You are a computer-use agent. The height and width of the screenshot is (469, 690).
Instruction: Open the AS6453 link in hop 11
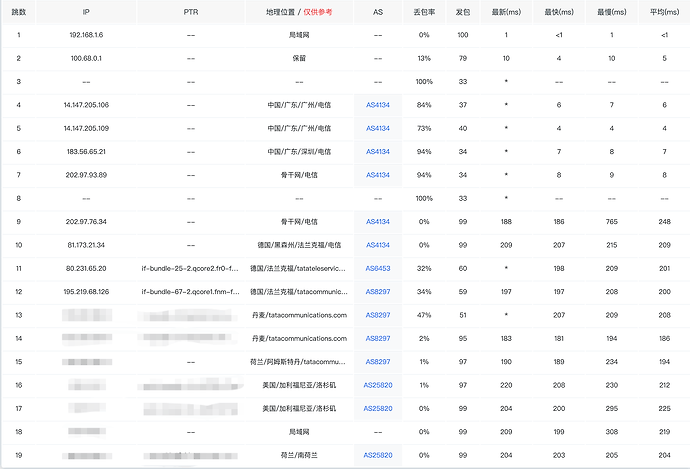[378, 268]
